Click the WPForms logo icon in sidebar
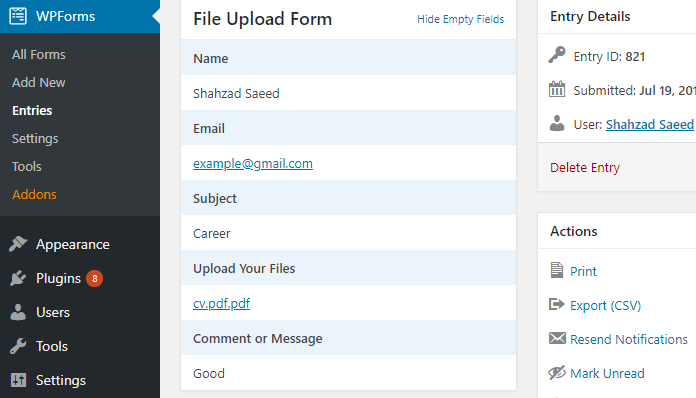 [x=18, y=16]
